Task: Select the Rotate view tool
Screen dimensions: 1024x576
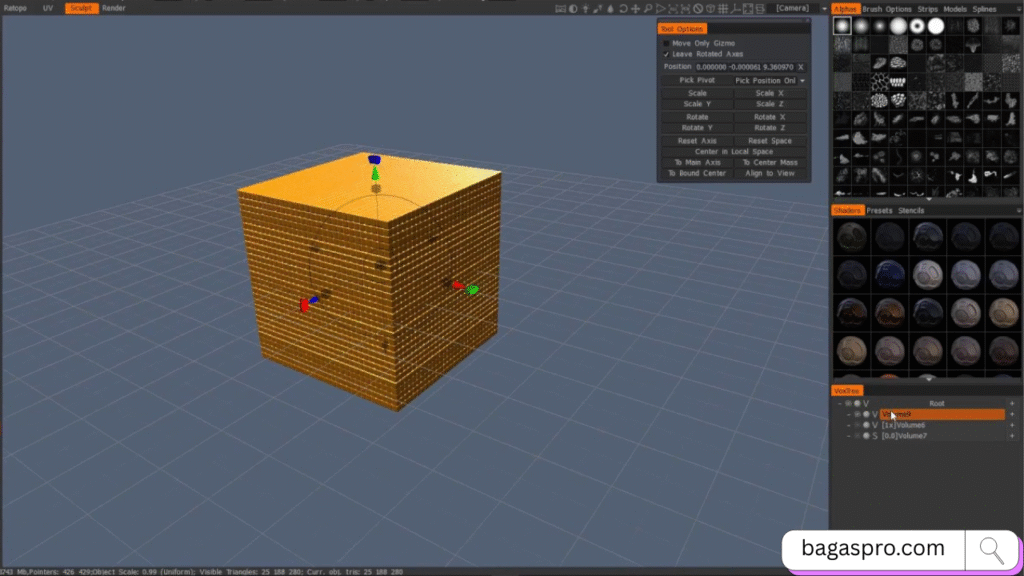Action: (x=622, y=8)
